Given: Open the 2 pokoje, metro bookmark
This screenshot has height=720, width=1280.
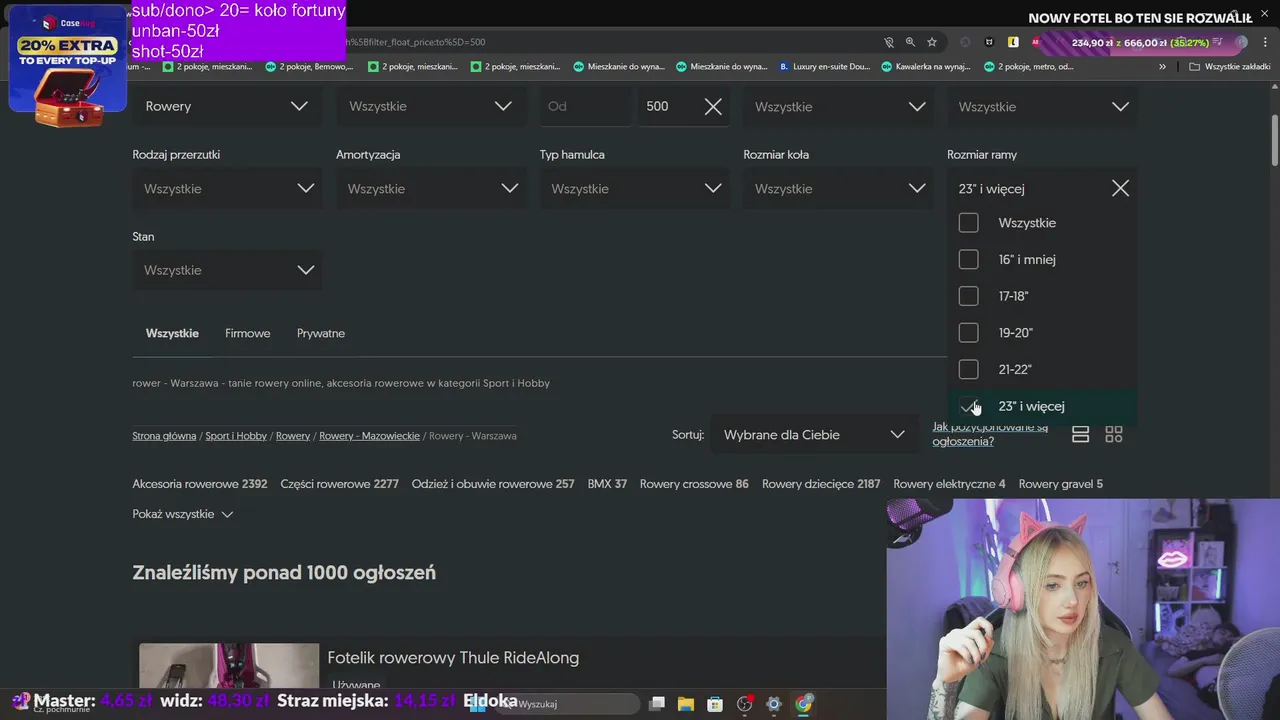Looking at the screenshot, I should [x=1028, y=67].
